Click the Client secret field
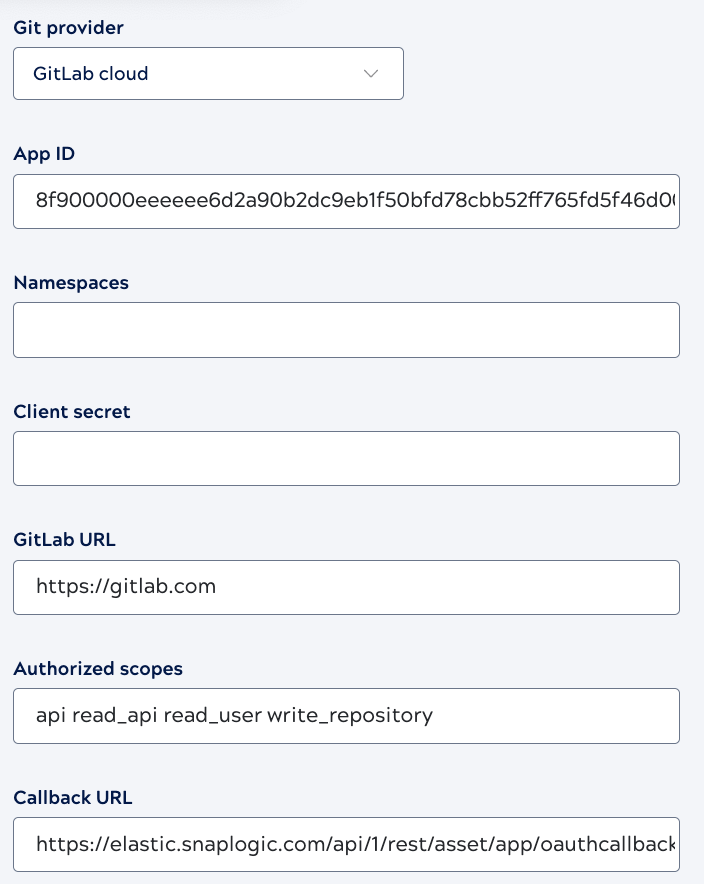The image size is (704, 884). (346, 458)
